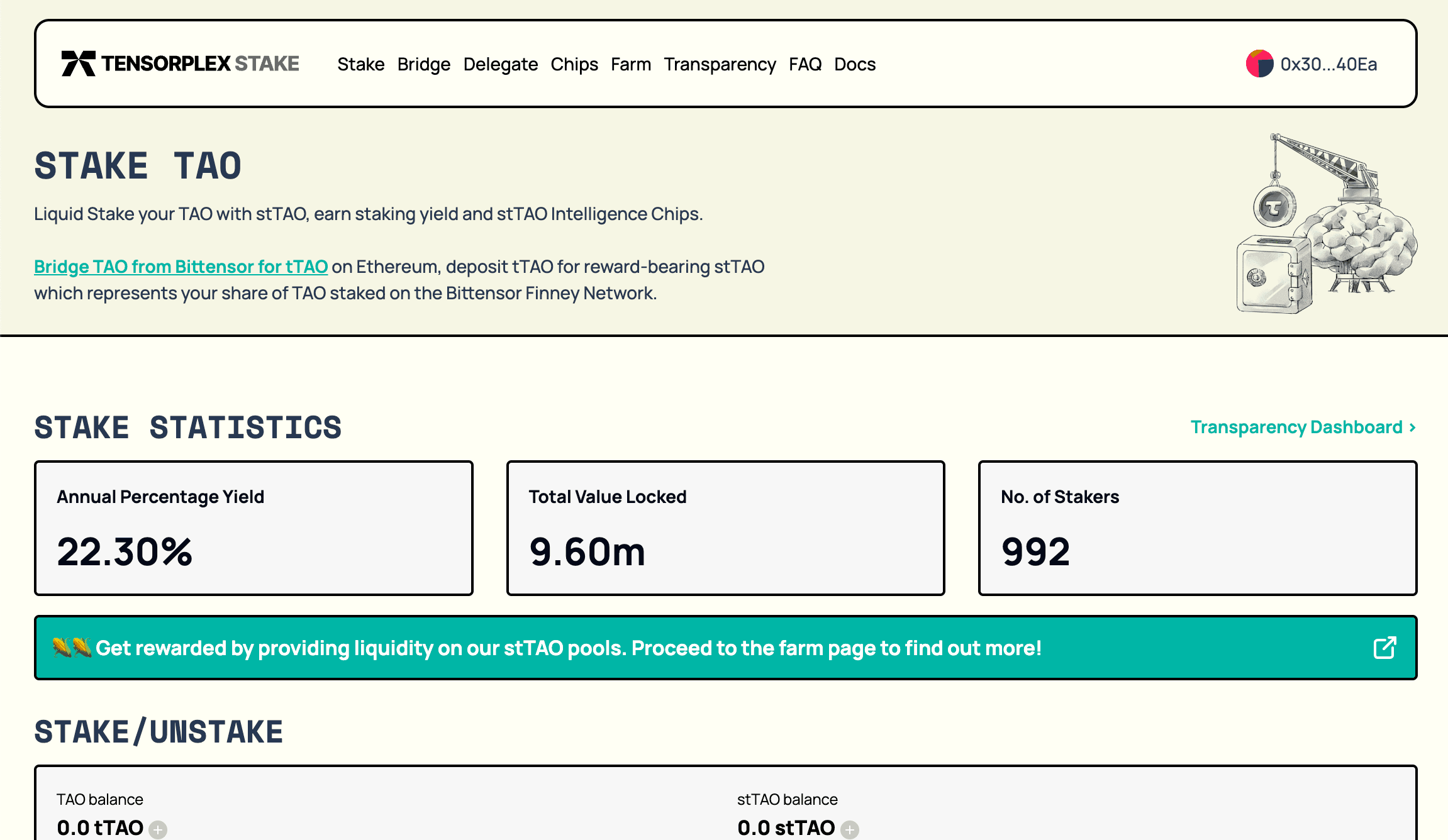Click the crane and brain illustration
1448x840 pixels.
(x=1326, y=223)
